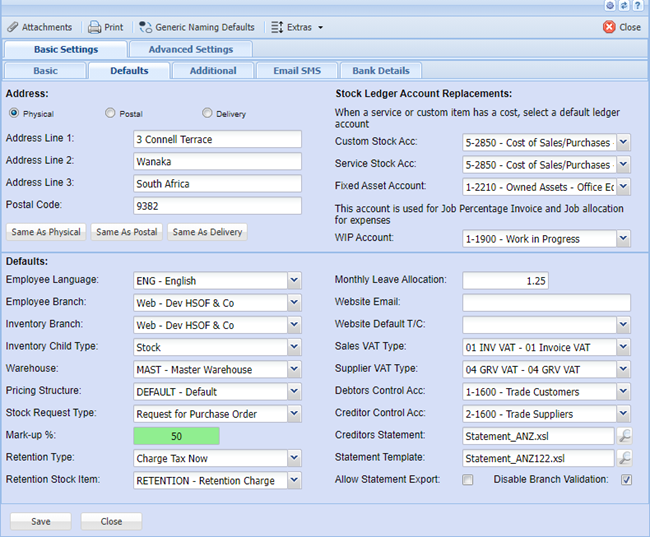
Task: Enable the Allow Statement Export checkbox
Action: [x=468, y=480]
